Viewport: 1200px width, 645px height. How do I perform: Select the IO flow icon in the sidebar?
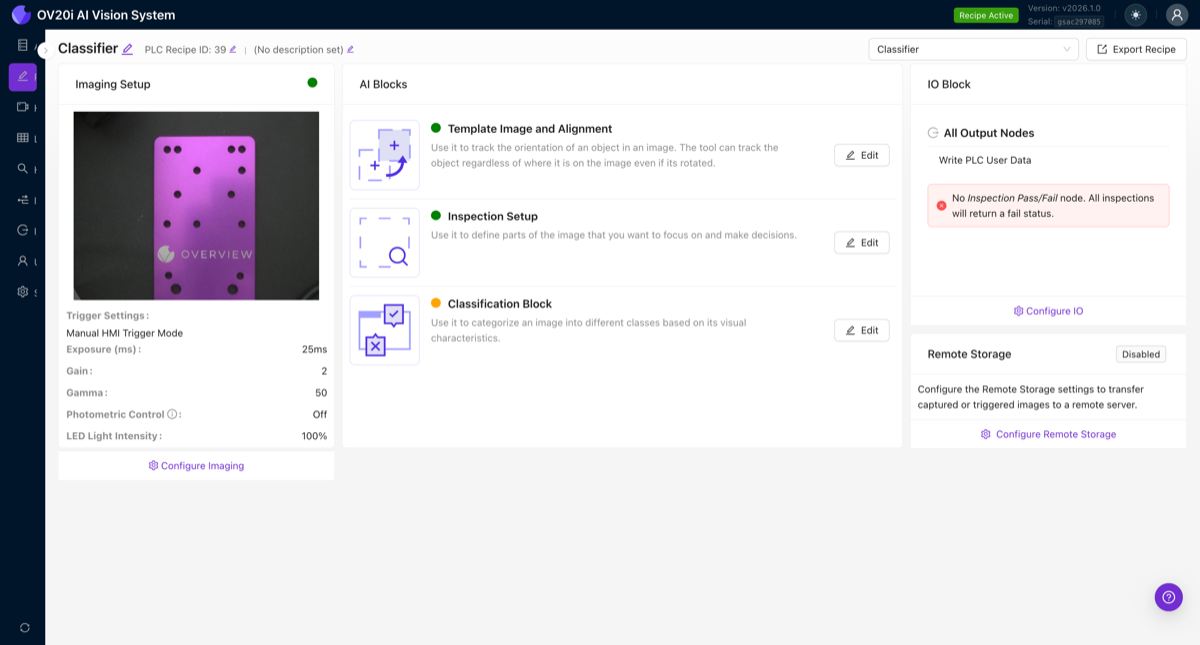pyautogui.click(x=22, y=198)
